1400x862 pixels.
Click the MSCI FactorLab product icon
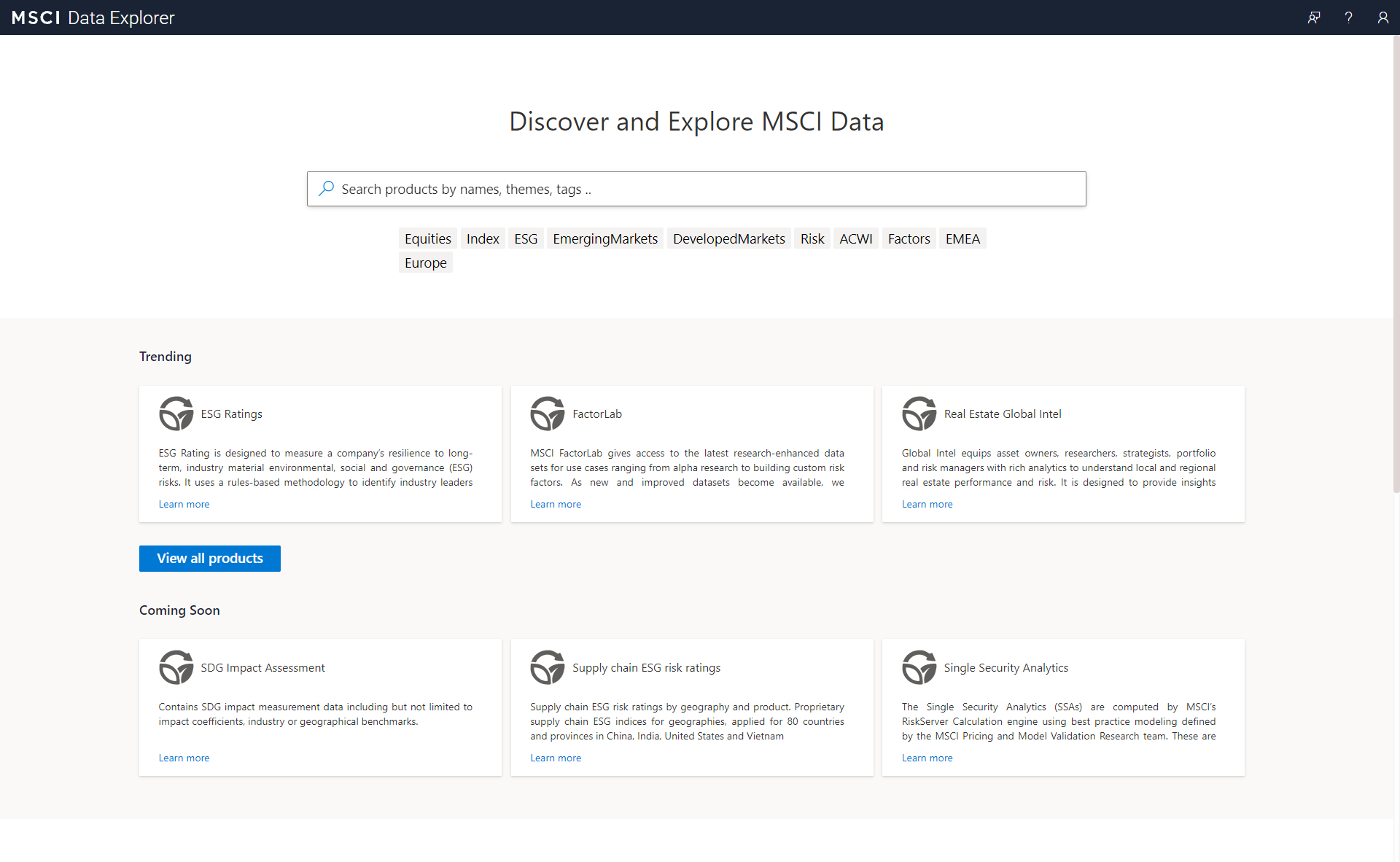(x=547, y=413)
